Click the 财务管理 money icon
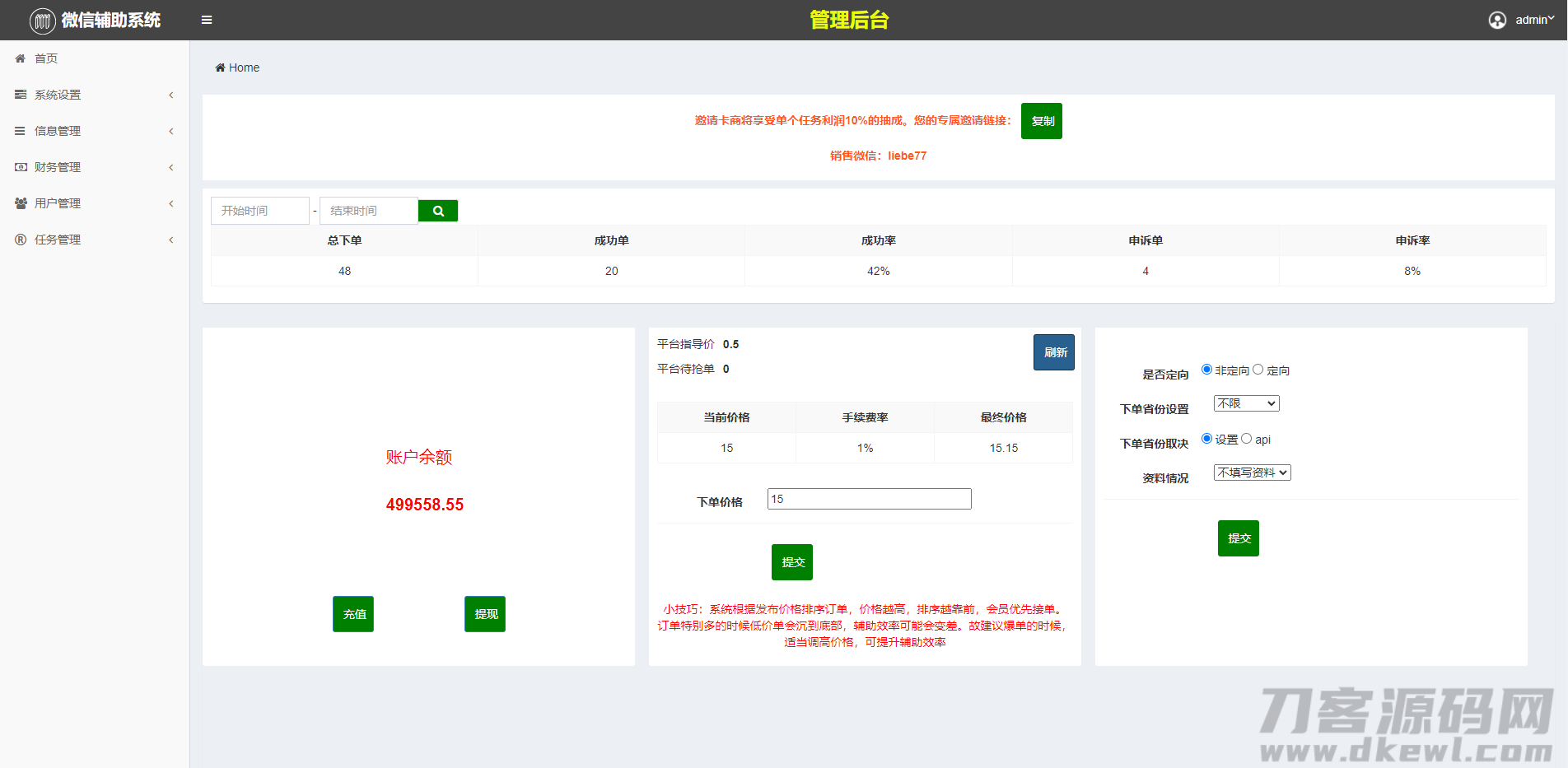 [x=21, y=167]
